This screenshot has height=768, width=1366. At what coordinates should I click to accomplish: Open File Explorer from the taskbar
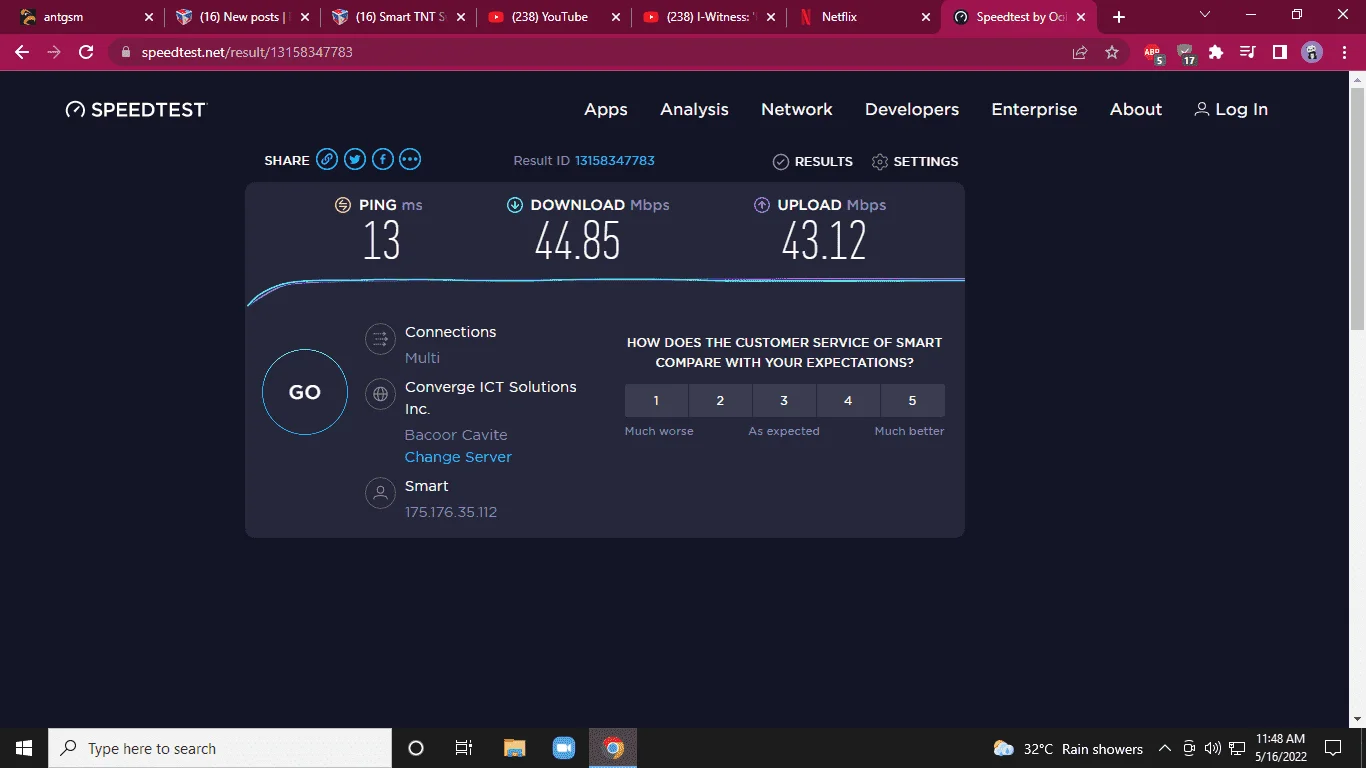pyautogui.click(x=514, y=748)
